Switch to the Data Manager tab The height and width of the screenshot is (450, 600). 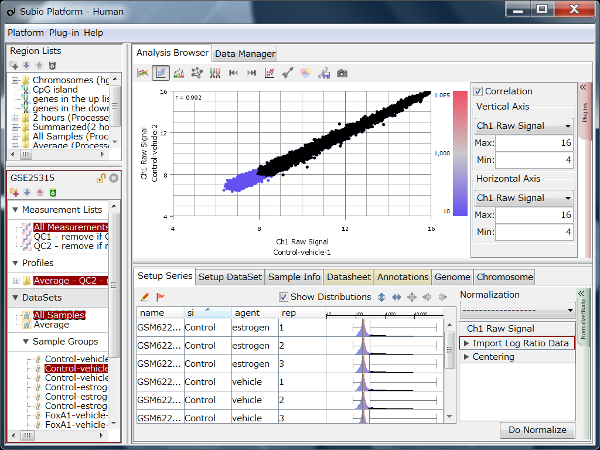pyautogui.click(x=244, y=53)
